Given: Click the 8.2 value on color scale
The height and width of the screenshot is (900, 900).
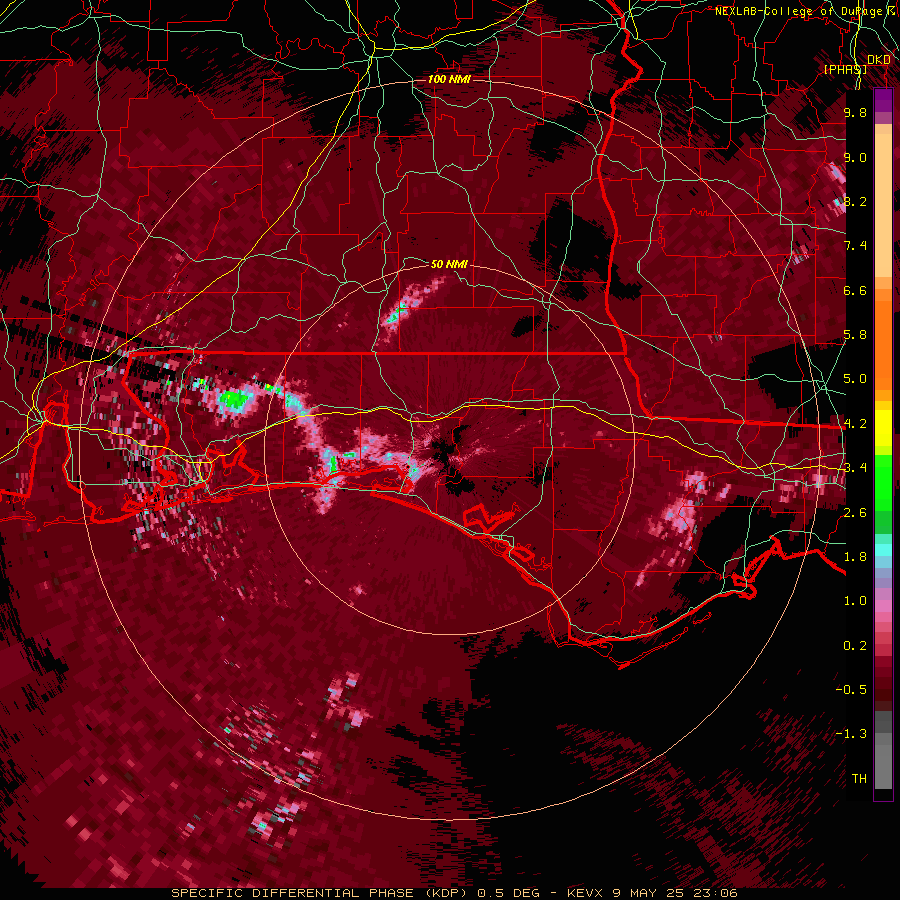Looking at the screenshot, I should click(x=855, y=201).
